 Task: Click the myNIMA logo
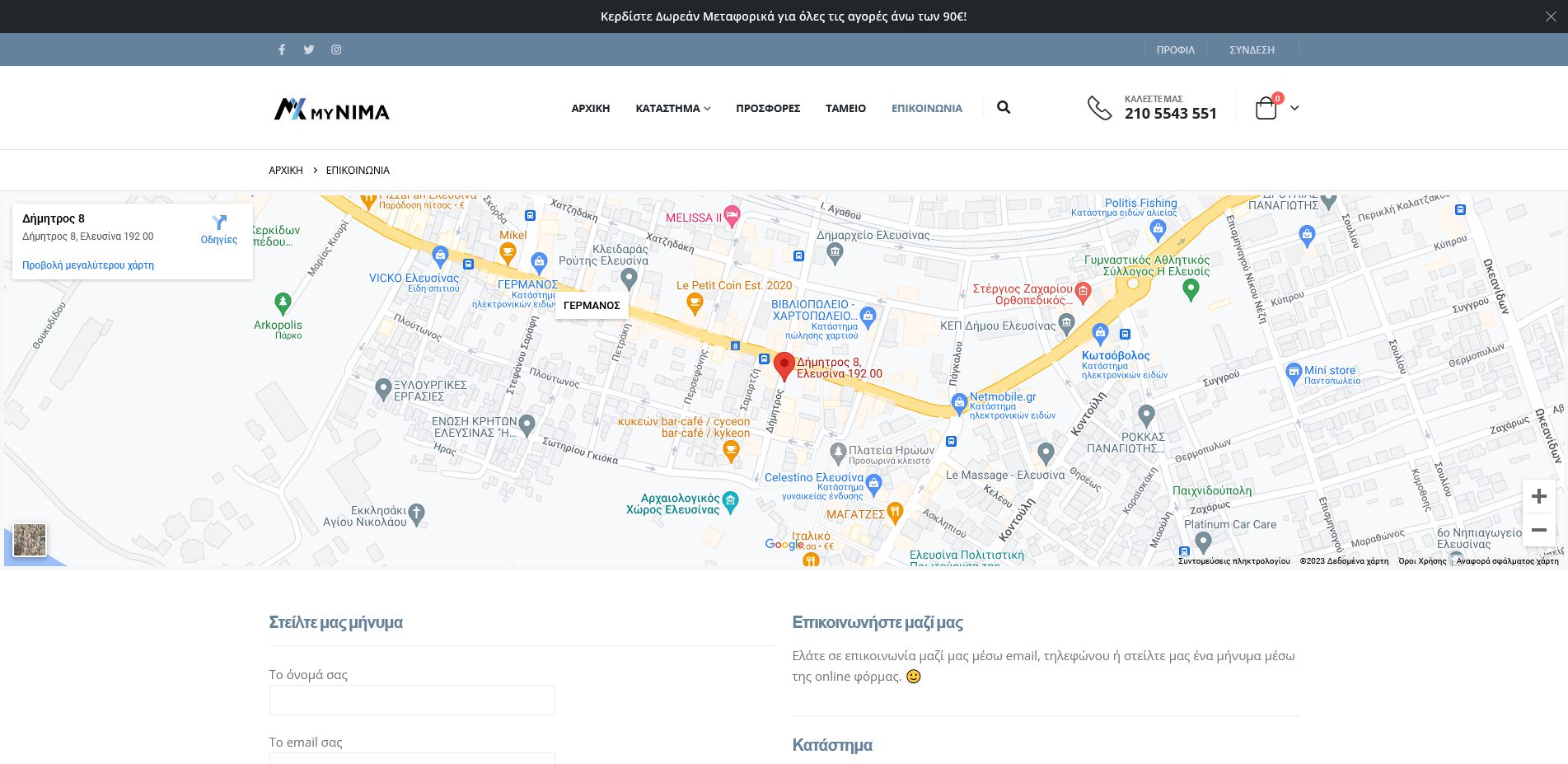click(x=331, y=109)
